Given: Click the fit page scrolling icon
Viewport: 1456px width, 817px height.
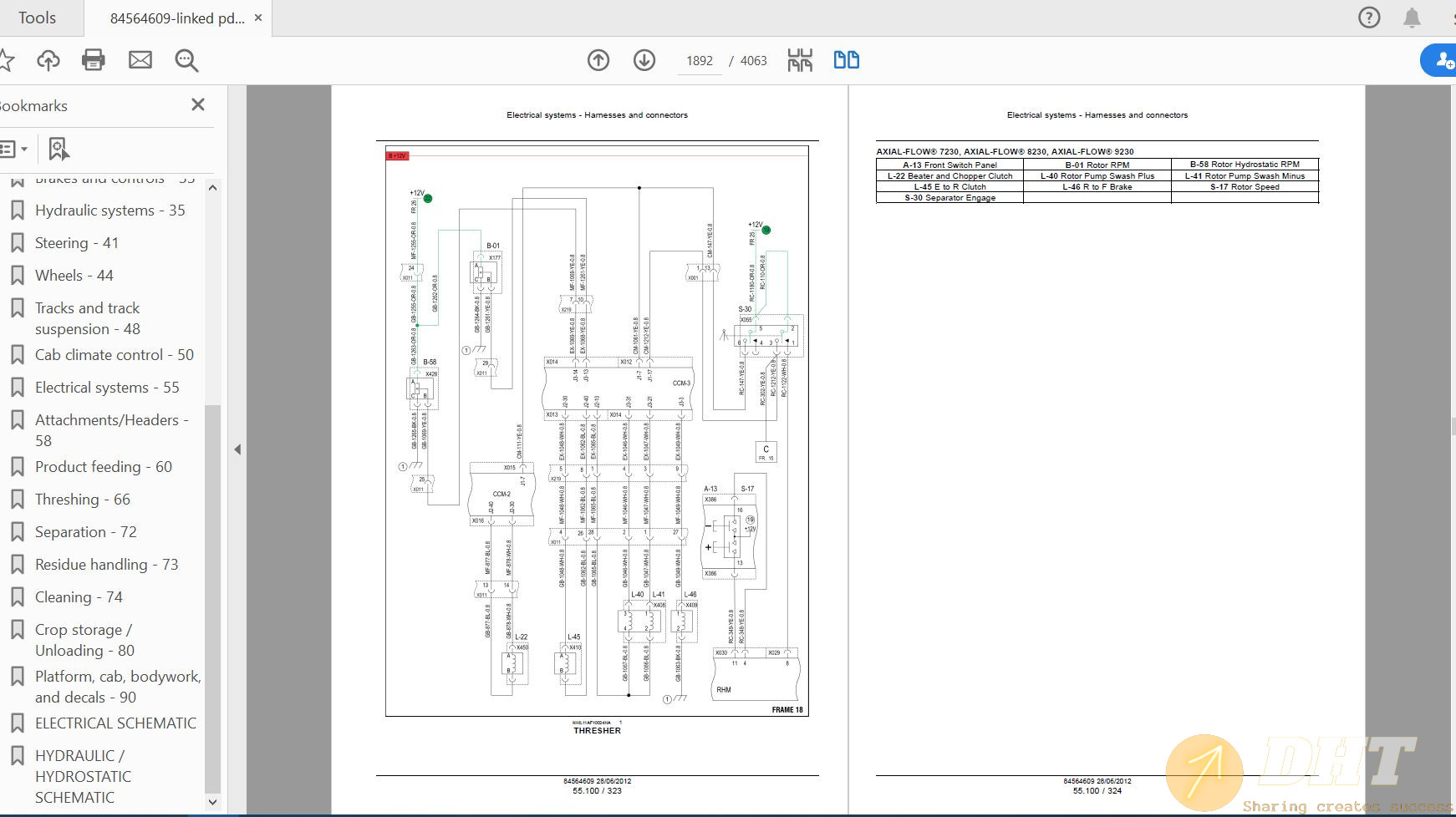Looking at the screenshot, I should (x=800, y=60).
